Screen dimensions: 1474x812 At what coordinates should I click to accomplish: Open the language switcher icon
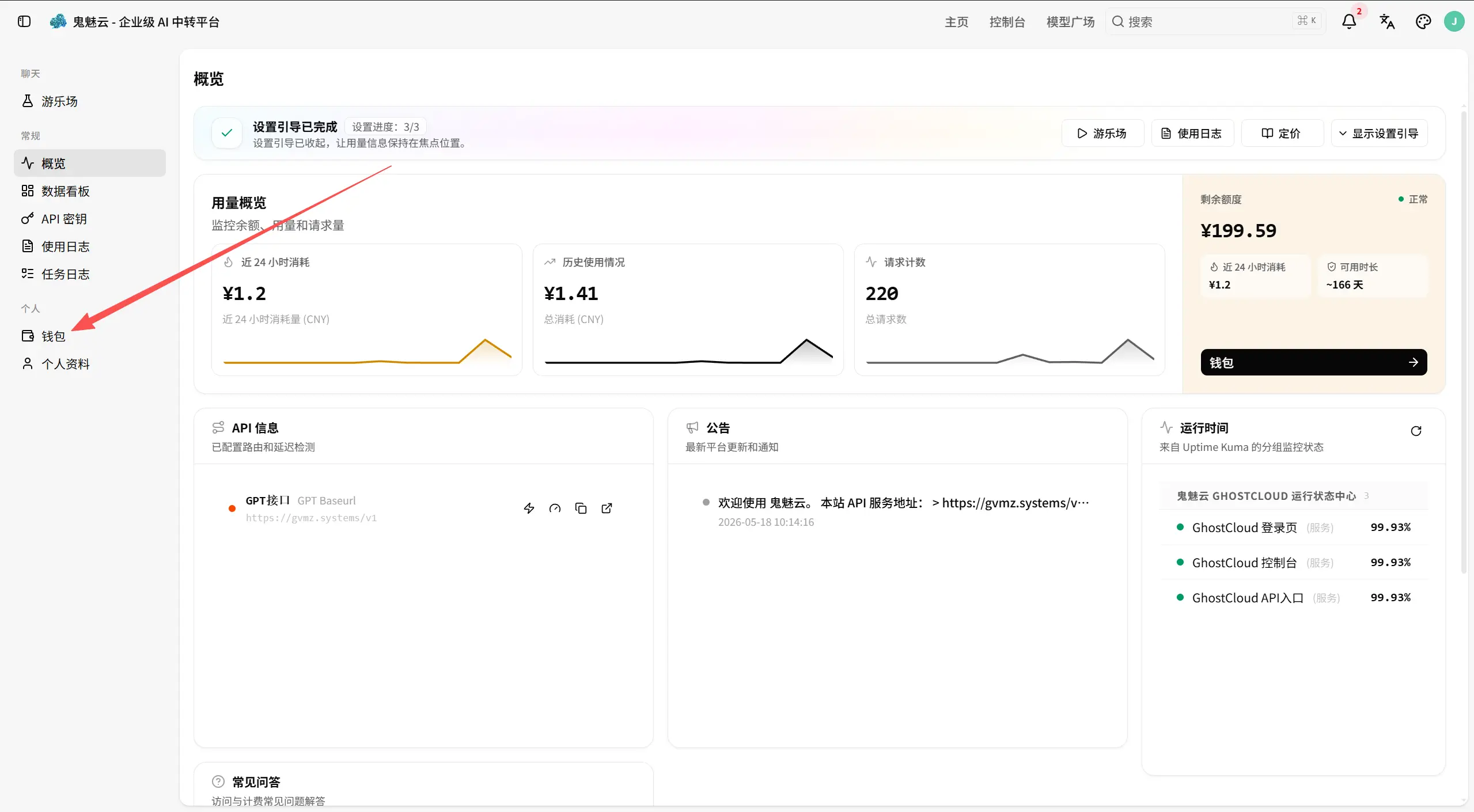tap(1387, 22)
